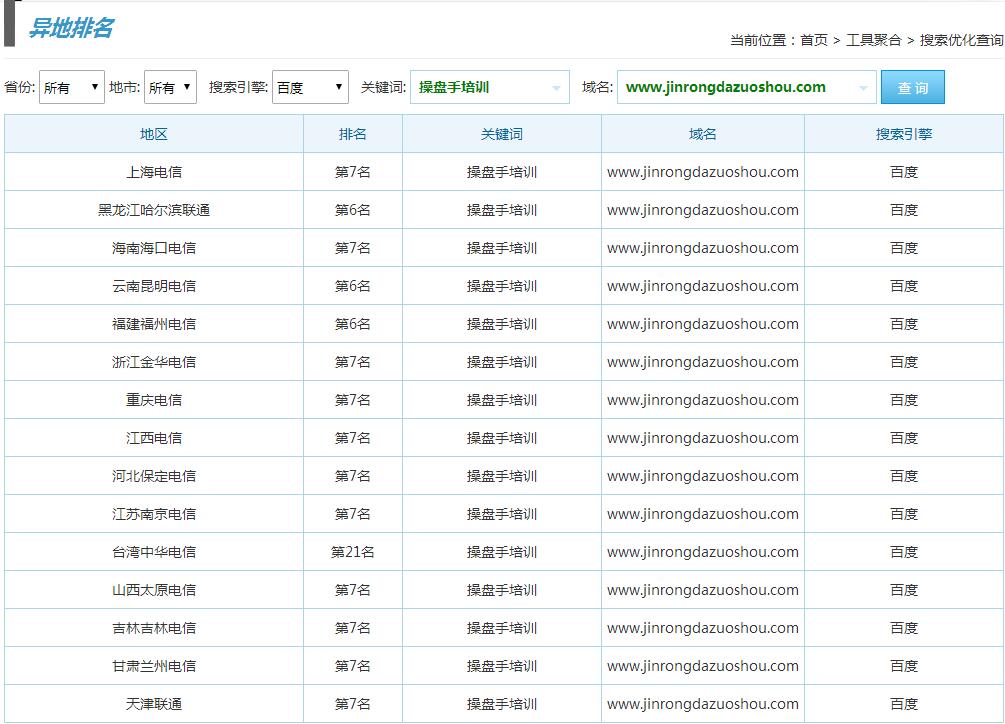Click the 地区 column header

[154, 134]
